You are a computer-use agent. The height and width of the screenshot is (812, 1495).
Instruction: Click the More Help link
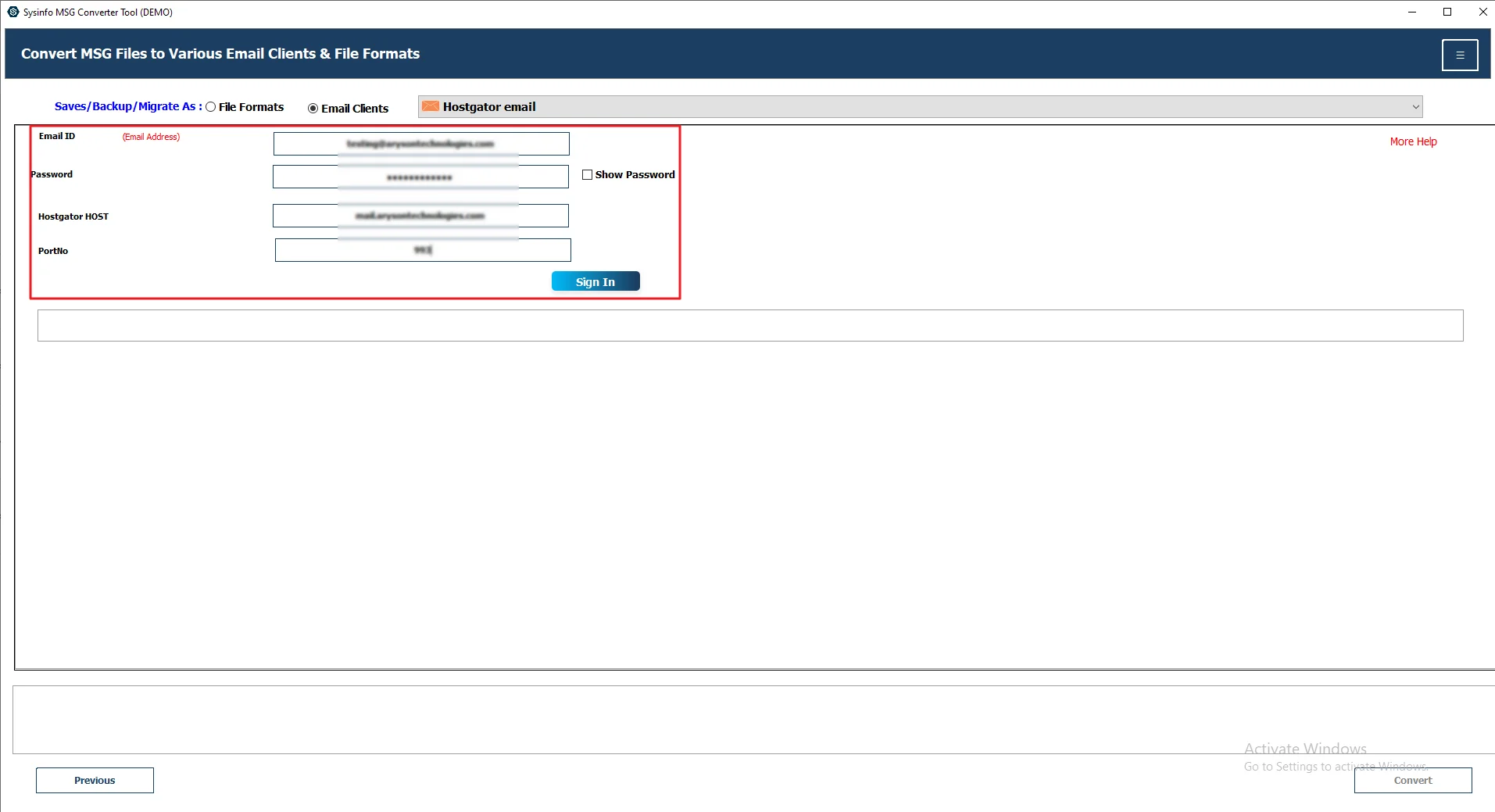tap(1412, 141)
